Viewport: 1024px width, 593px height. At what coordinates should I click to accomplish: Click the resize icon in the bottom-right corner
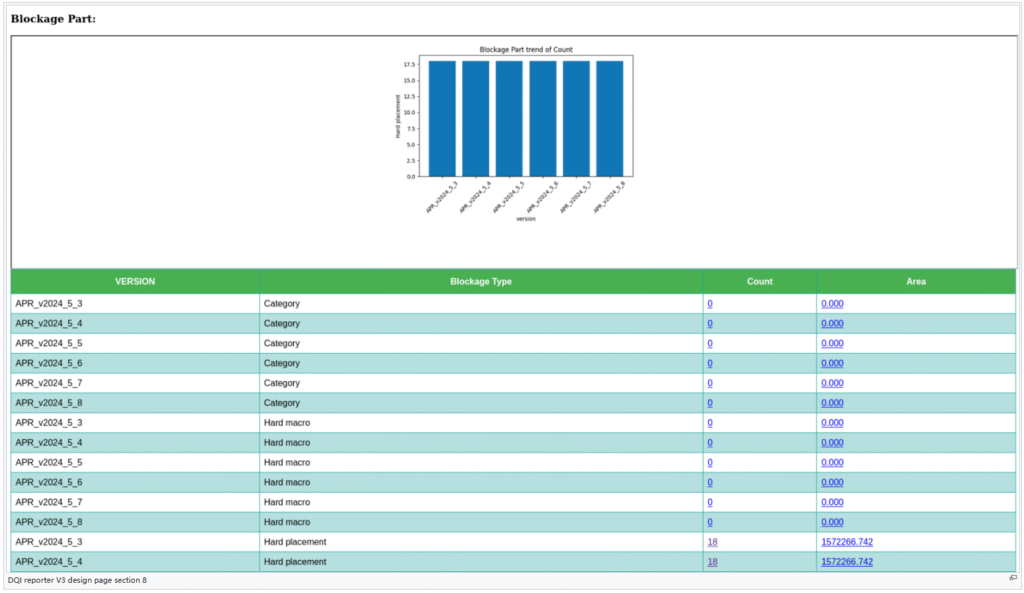tap(1012, 578)
